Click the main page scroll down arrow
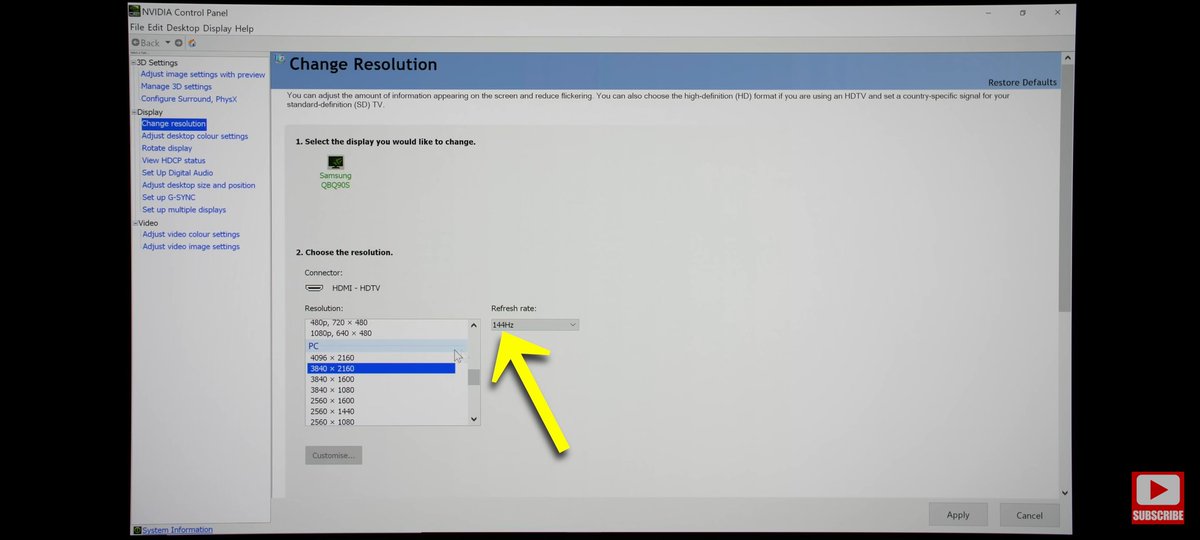 point(1065,492)
